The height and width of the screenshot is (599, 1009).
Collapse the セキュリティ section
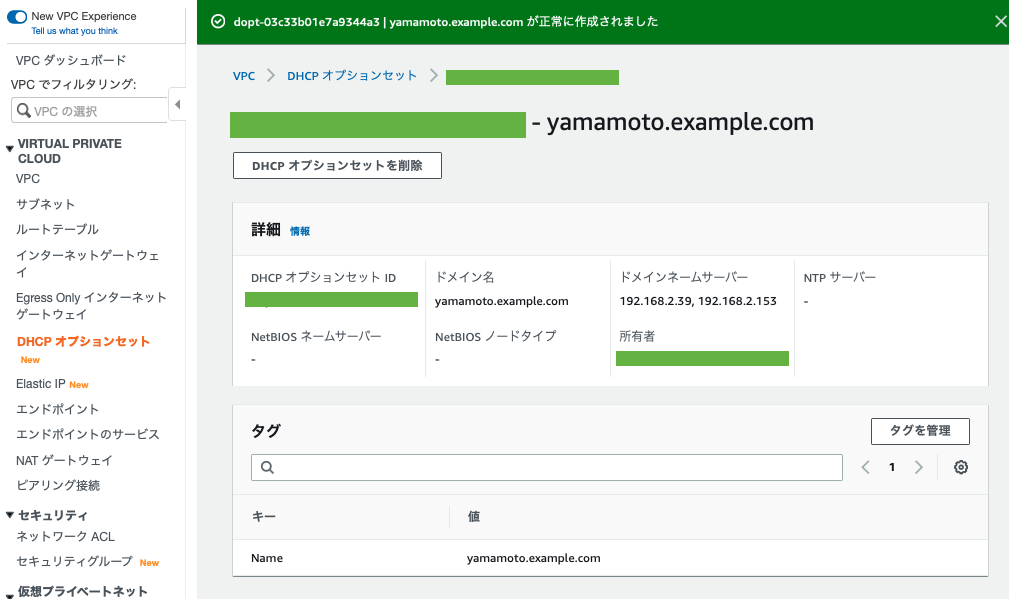click(10, 516)
